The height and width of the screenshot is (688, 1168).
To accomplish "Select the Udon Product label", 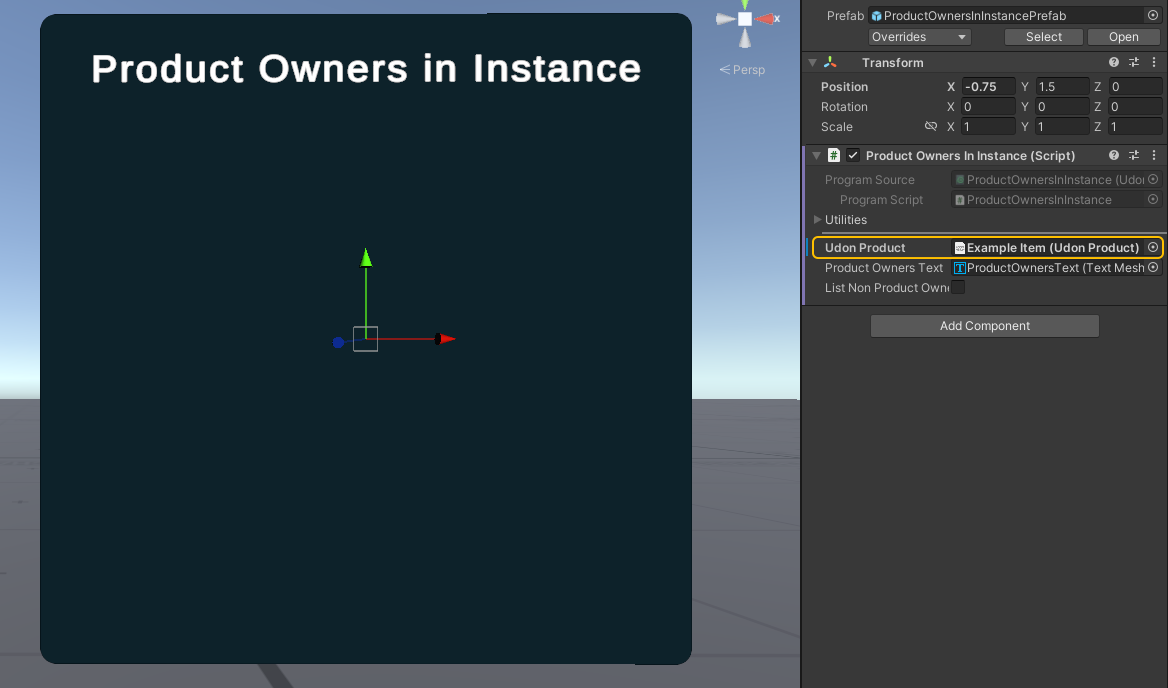I will [x=865, y=247].
